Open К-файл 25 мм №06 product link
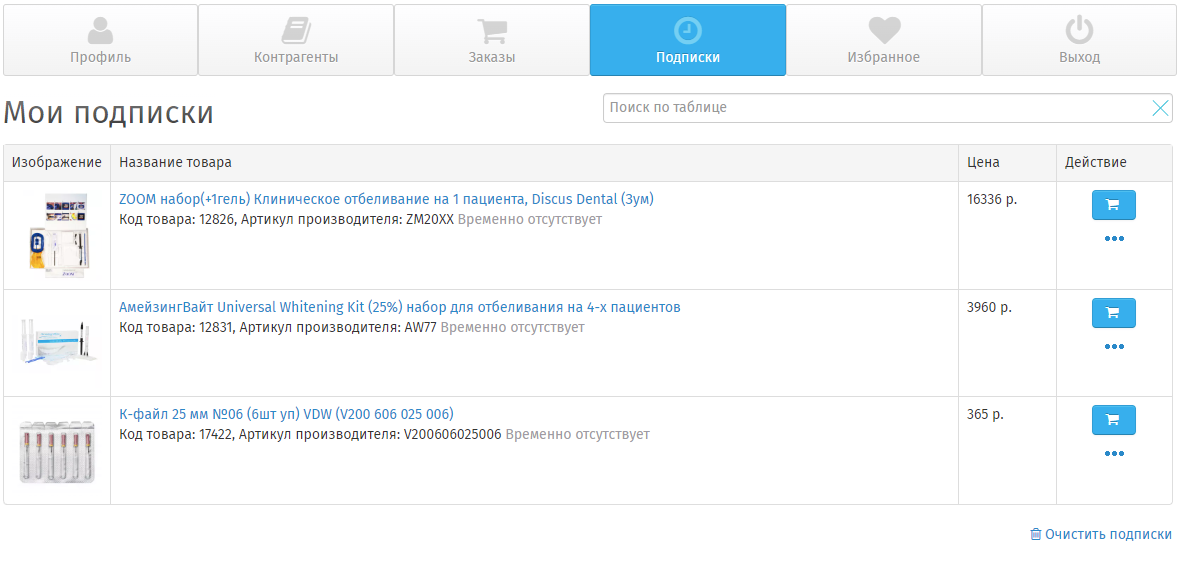 tap(286, 414)
